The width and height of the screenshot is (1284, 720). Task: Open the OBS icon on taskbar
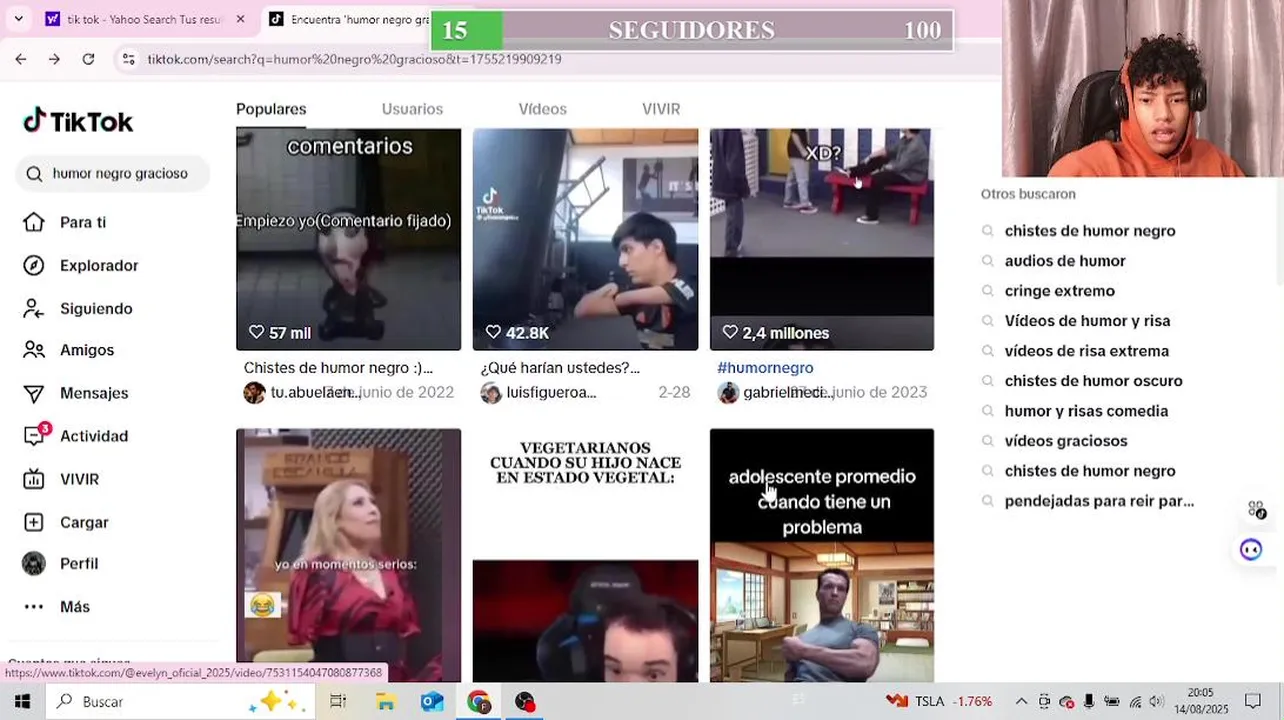525,701
